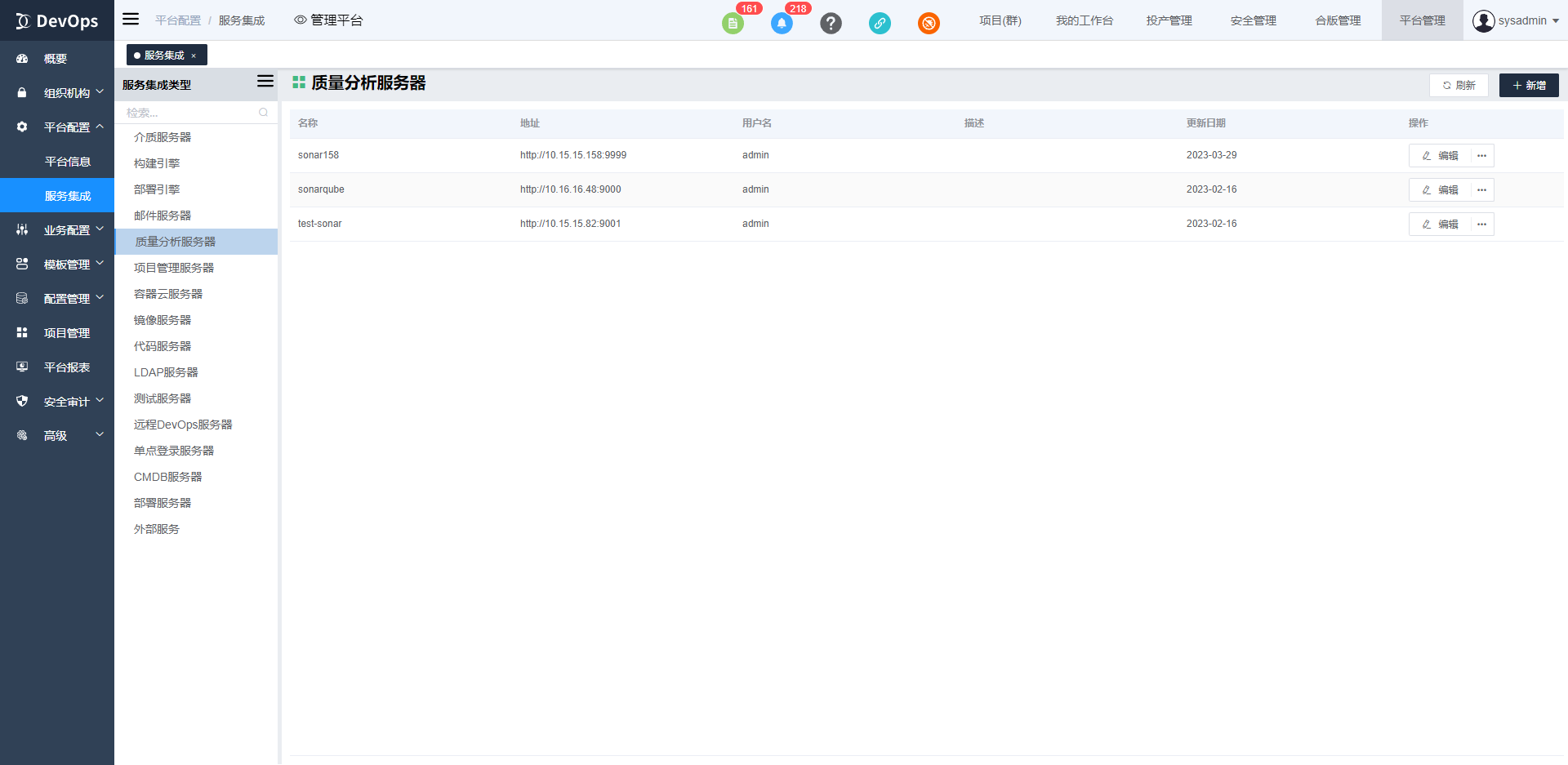
Task: Click the orange circular icon in header
Action: (x=929, y=24)
